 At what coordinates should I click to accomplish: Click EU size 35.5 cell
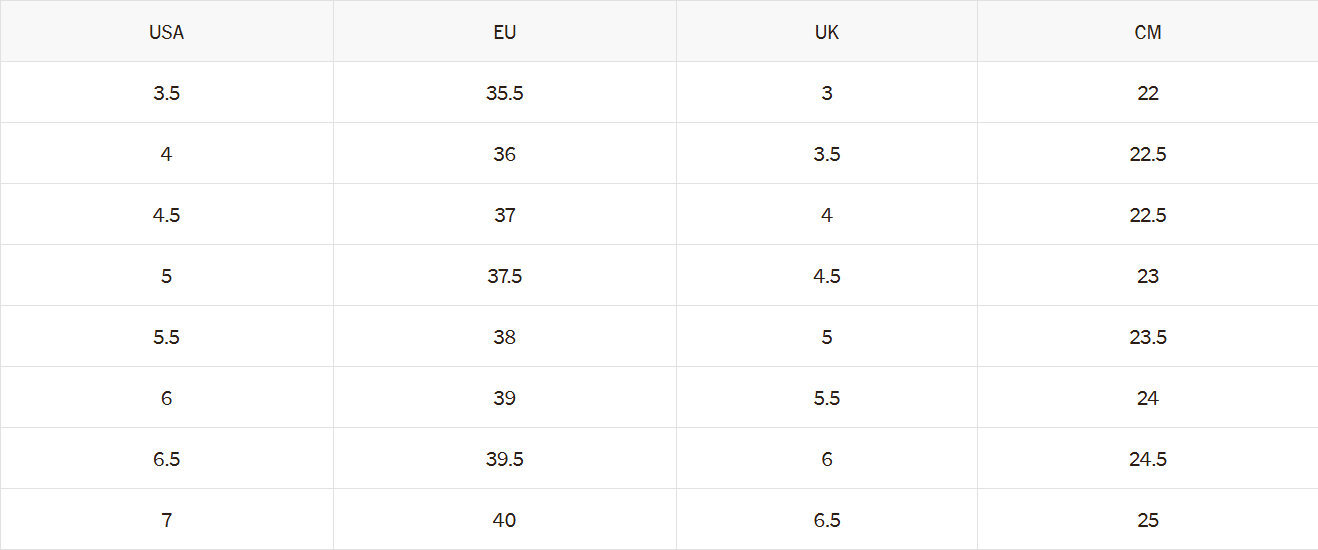coord(505,93)
